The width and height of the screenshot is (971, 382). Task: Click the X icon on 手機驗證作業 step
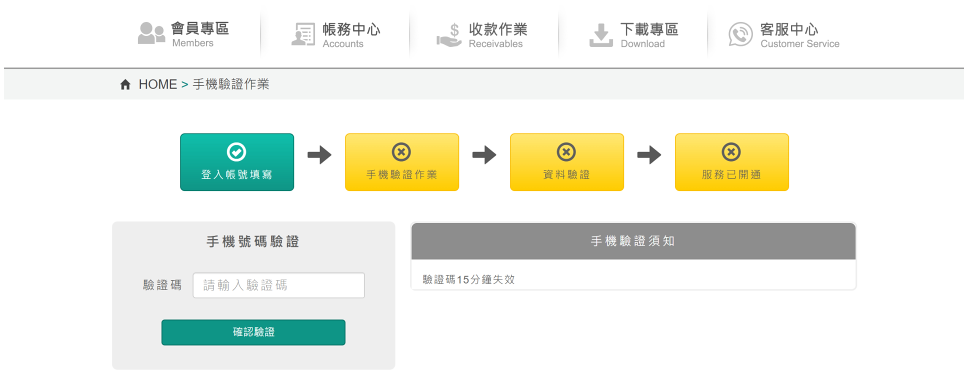[x=401, y=152]
